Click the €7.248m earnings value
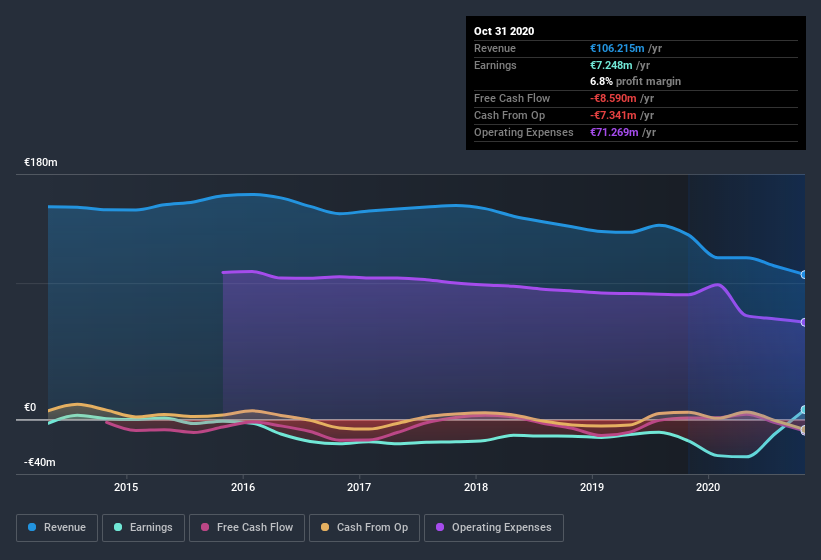The height and width of the screenshot is (560, 821). coord(611,65)
